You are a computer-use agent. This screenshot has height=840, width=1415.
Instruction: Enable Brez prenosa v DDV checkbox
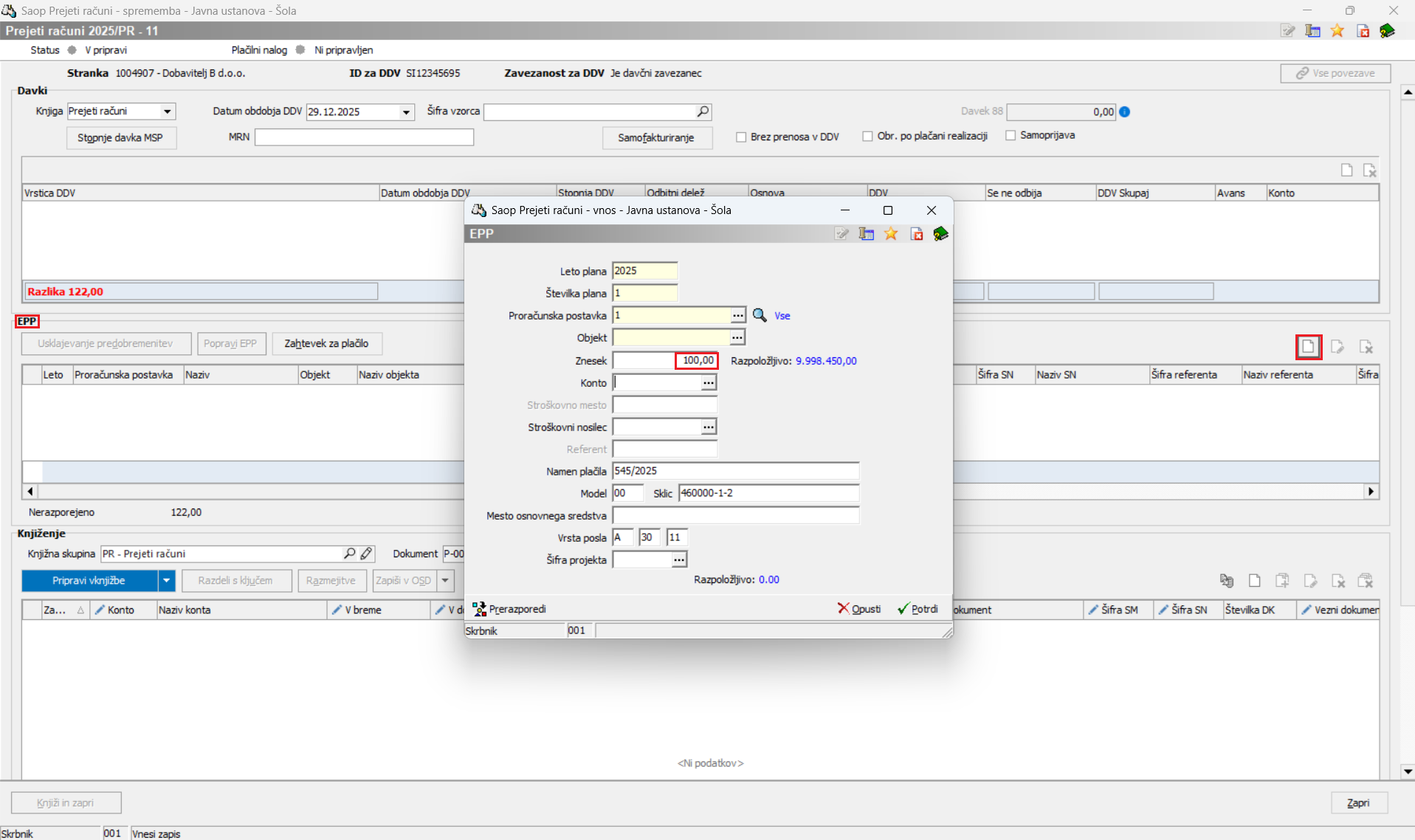741,137
